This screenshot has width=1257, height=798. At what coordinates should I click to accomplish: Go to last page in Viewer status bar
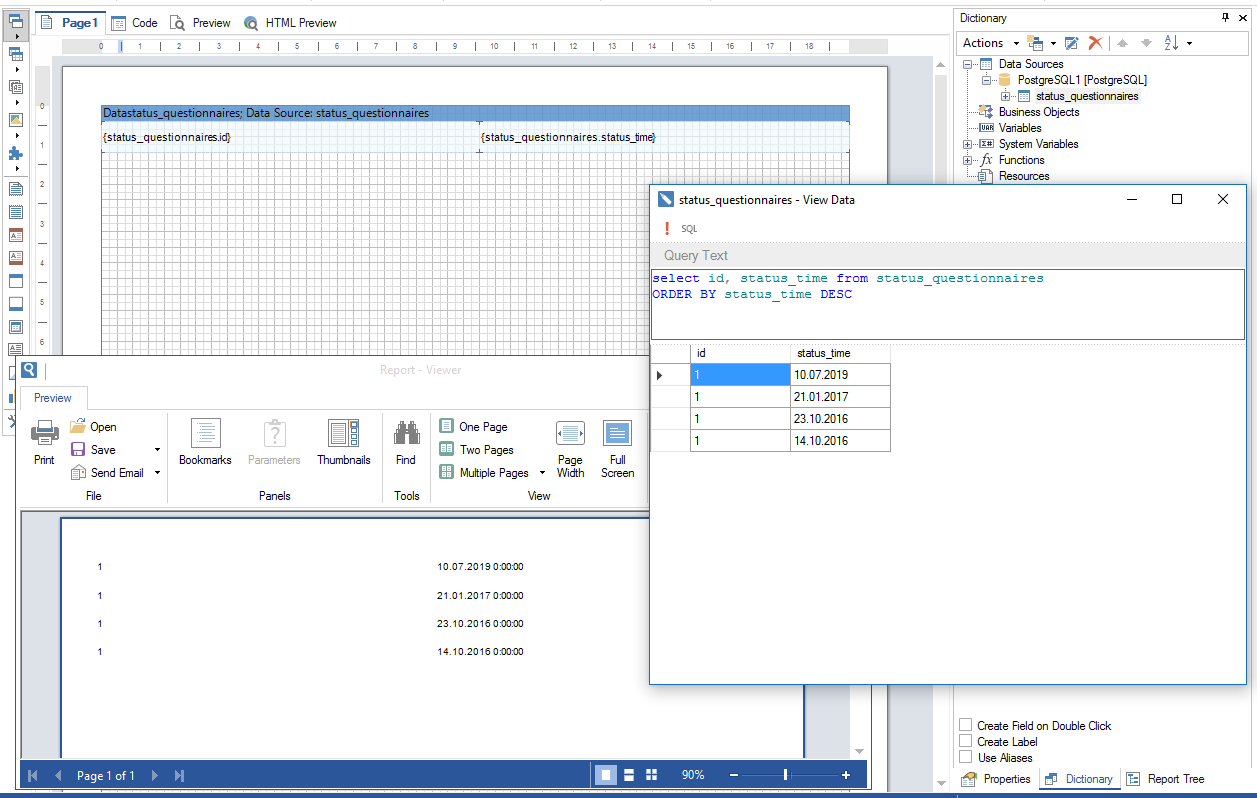click(179, 775)
